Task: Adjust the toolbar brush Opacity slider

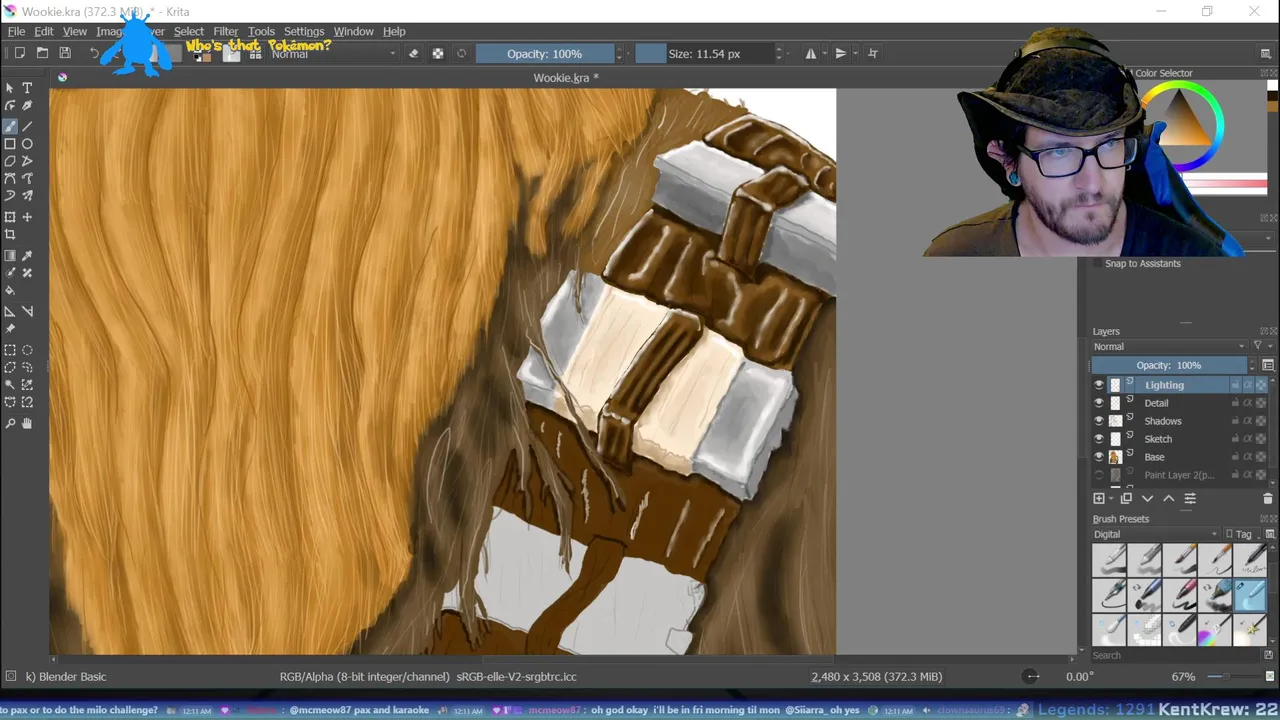Action: 544,54
